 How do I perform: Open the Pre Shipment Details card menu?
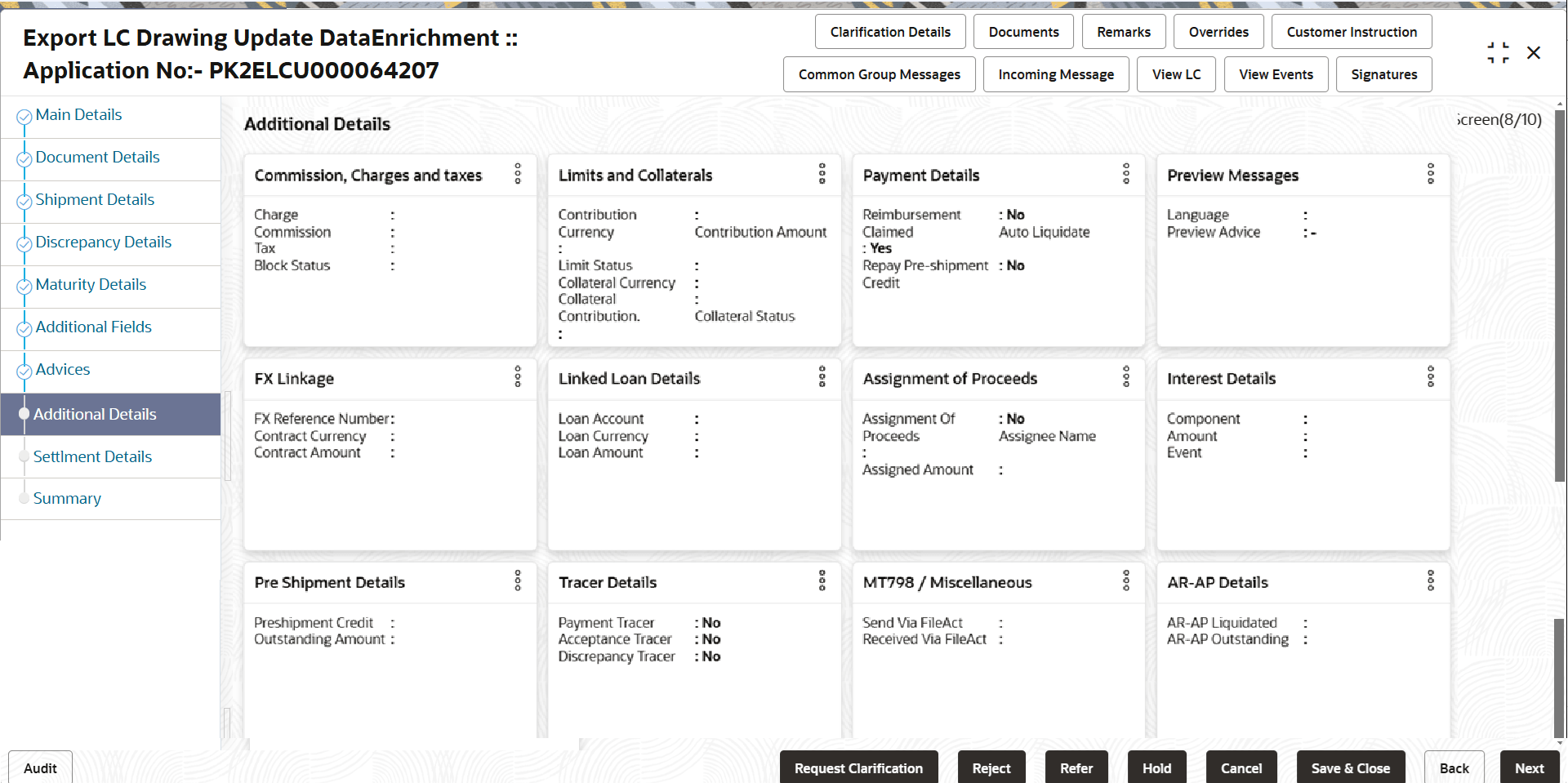[x=518, y=581]
